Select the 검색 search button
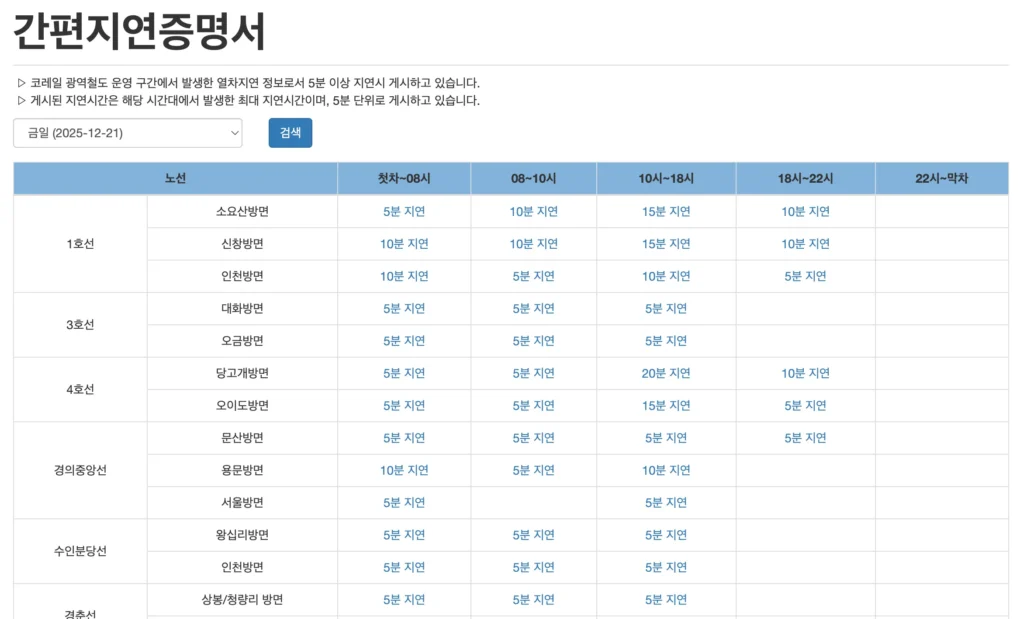1024x619 pixels. pos(289,132)
